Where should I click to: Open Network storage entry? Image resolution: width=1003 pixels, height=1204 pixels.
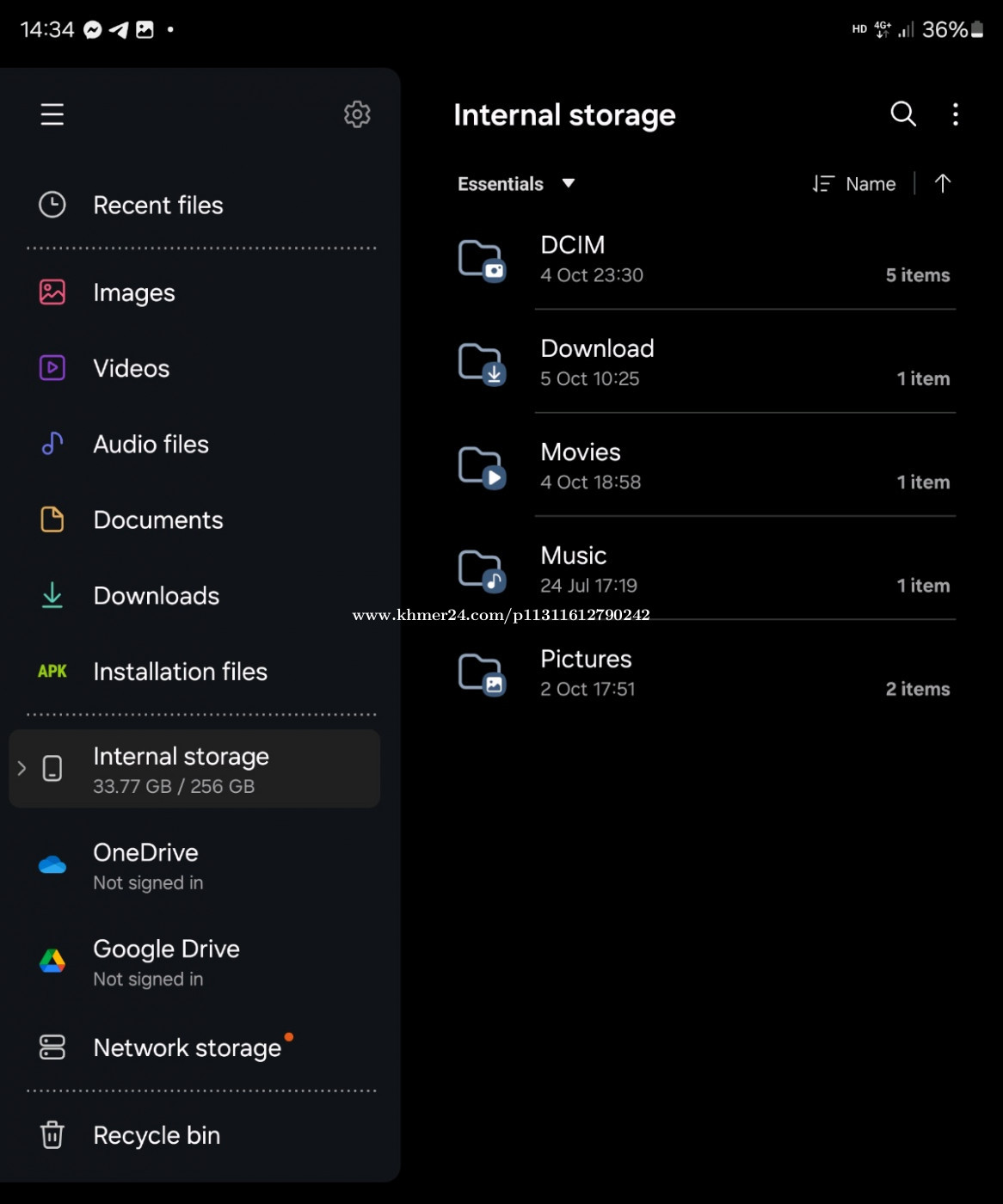click(187, 1048)
